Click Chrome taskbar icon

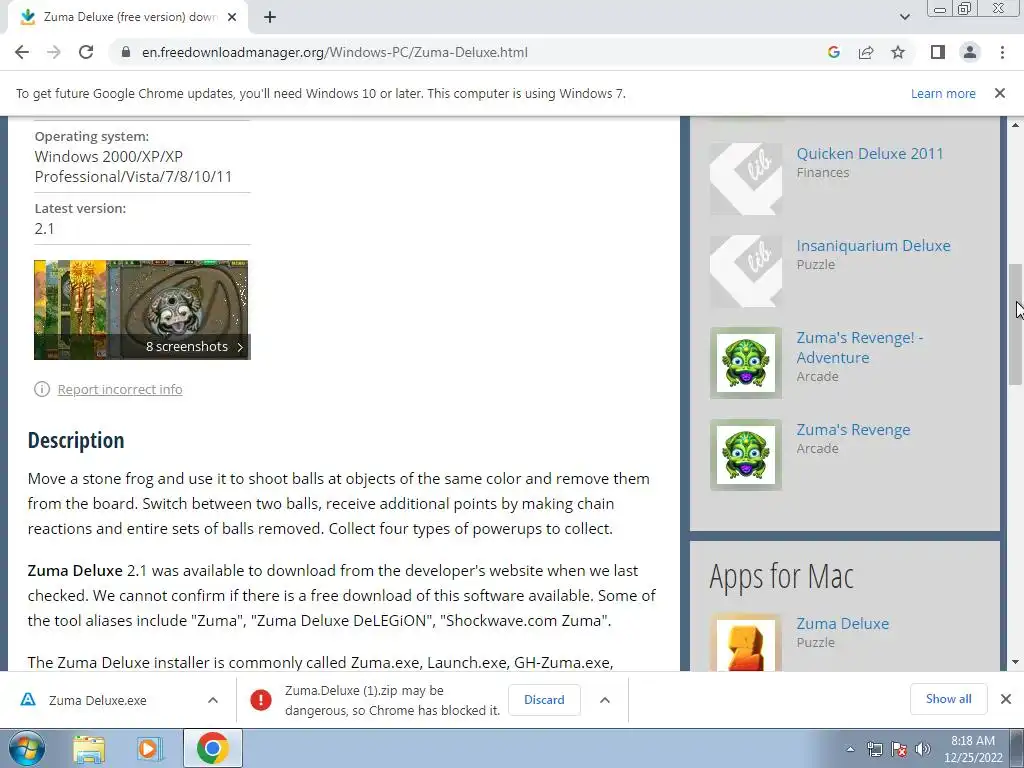pyautogui.click(x=213, y=748)
